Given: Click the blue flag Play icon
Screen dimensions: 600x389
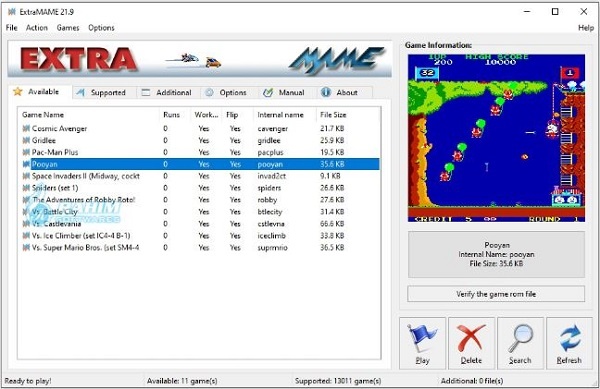Looking at the screenshot, I should point(422,338).
